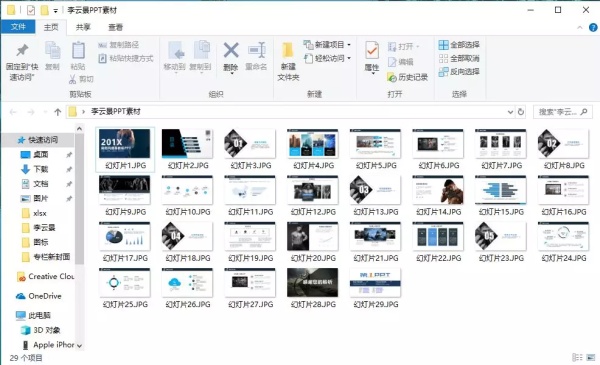The width and height of the screenshot is (600, 365).
Task: Switch to the 主页 tab
Action: pyautogui.click(x=51, y=27)
